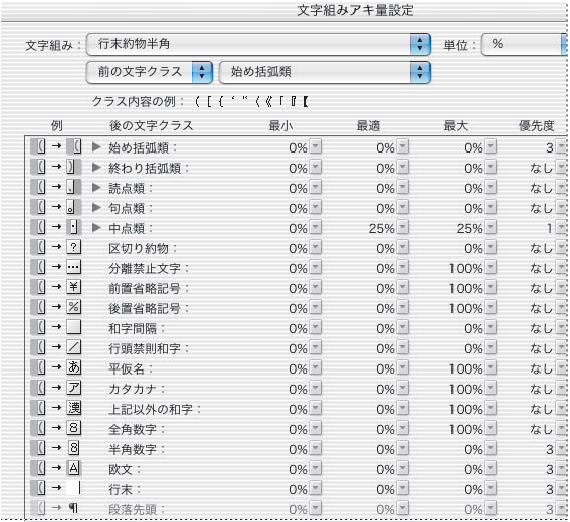Click the 最大 100% value in 前置省略記号 row

pos(466,288)
